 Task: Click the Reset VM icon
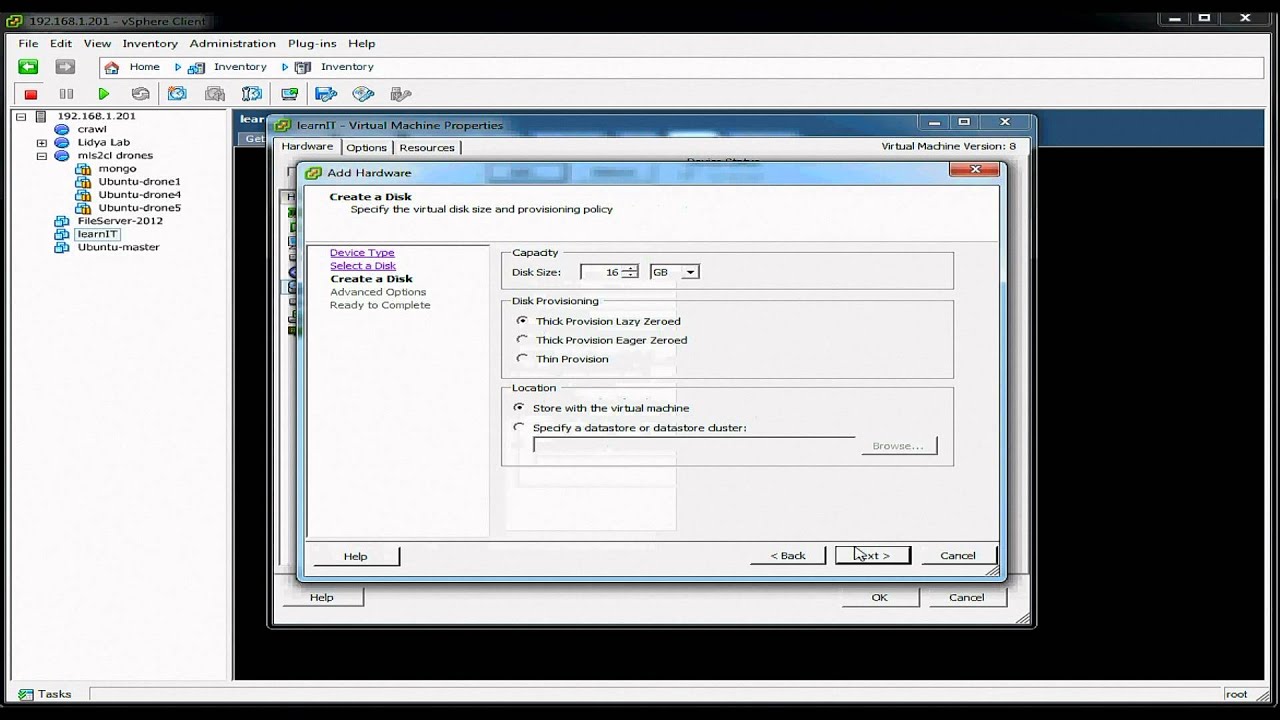[x=141, y=94]
